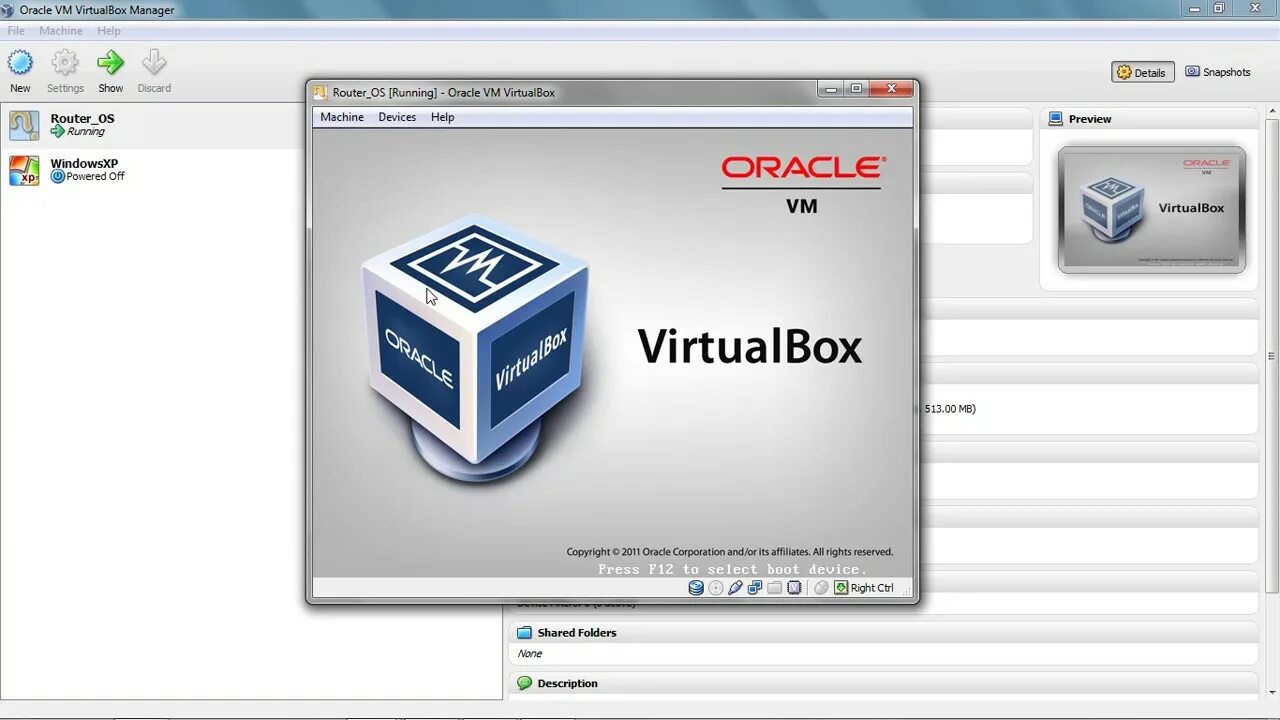Click the shared folders status bar icon
Viewport: 1280px width, 720px height.
(x=775, y=588)
